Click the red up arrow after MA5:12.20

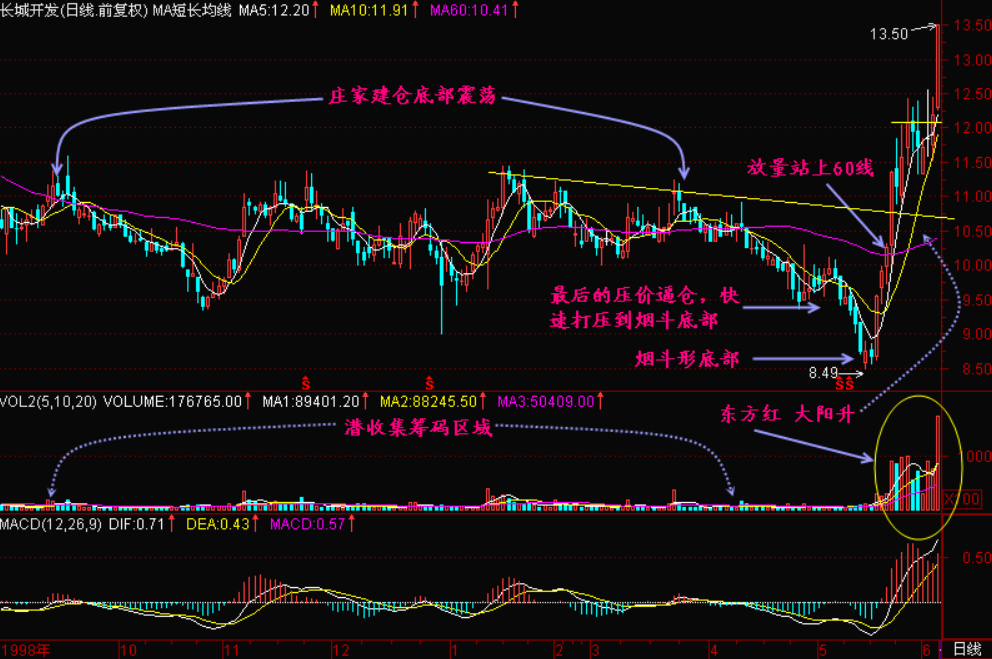[316, 10]
